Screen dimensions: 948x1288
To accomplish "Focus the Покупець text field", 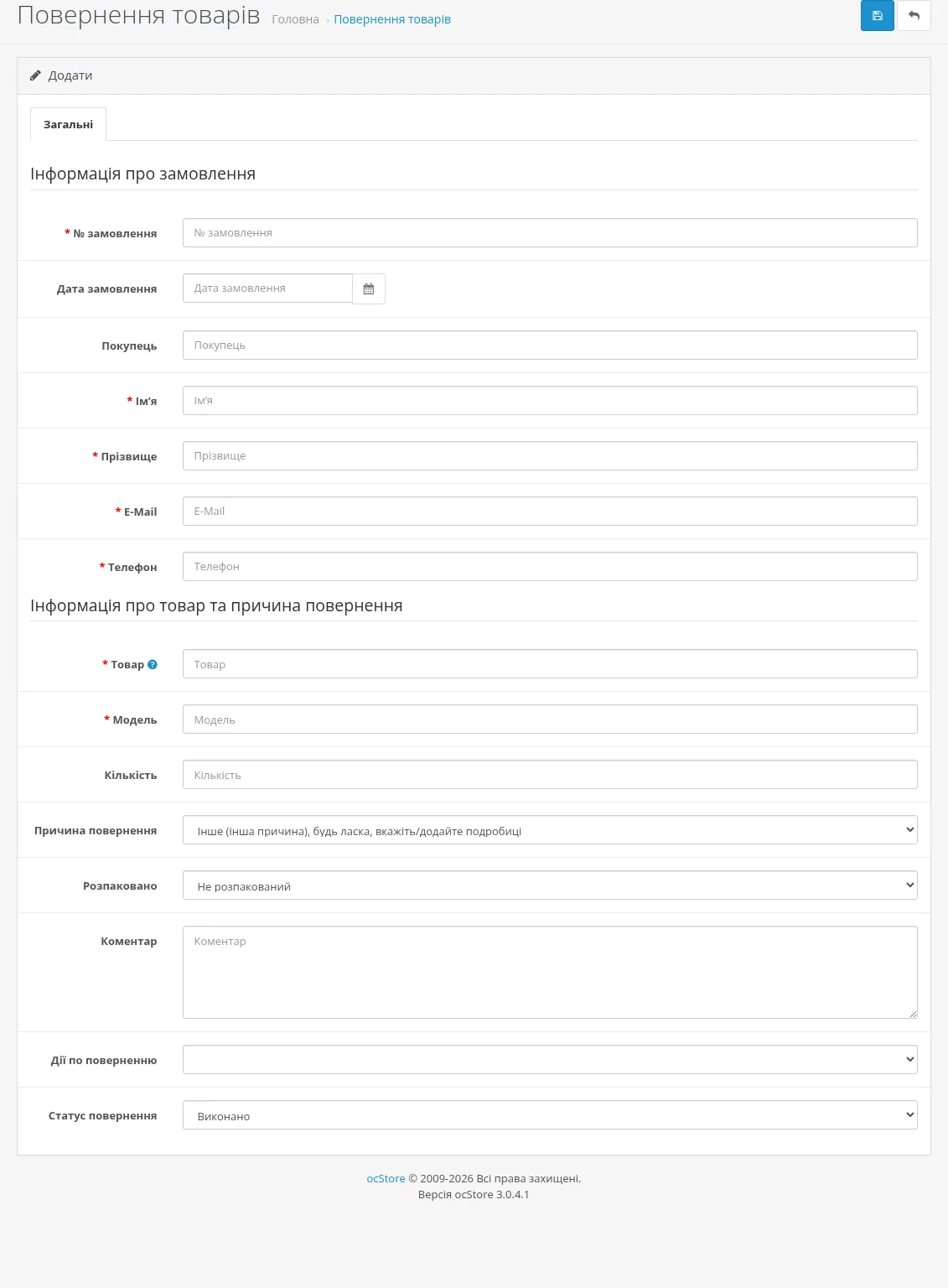I will pos(550,345).
